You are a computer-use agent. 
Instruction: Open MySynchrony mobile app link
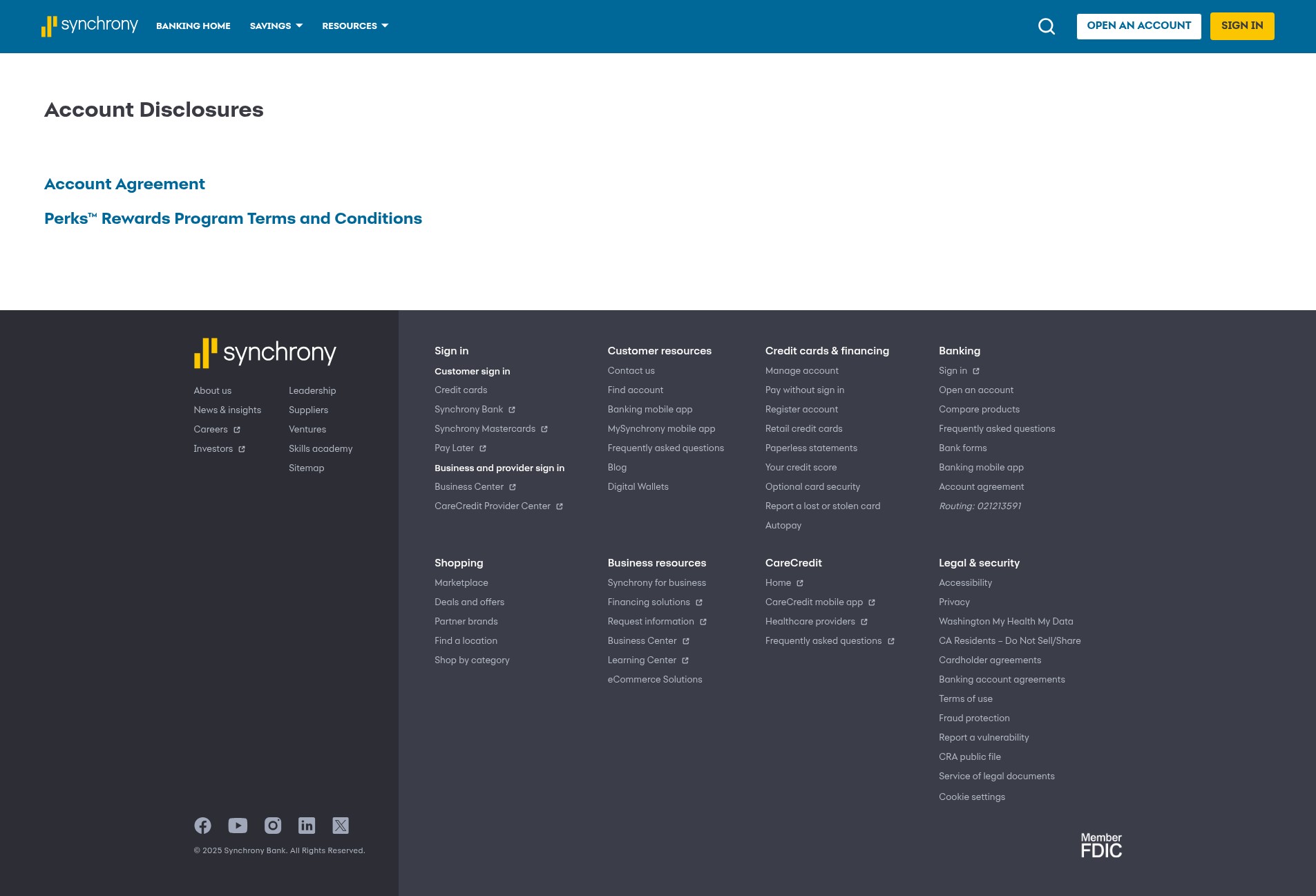[x=662, y=429]
